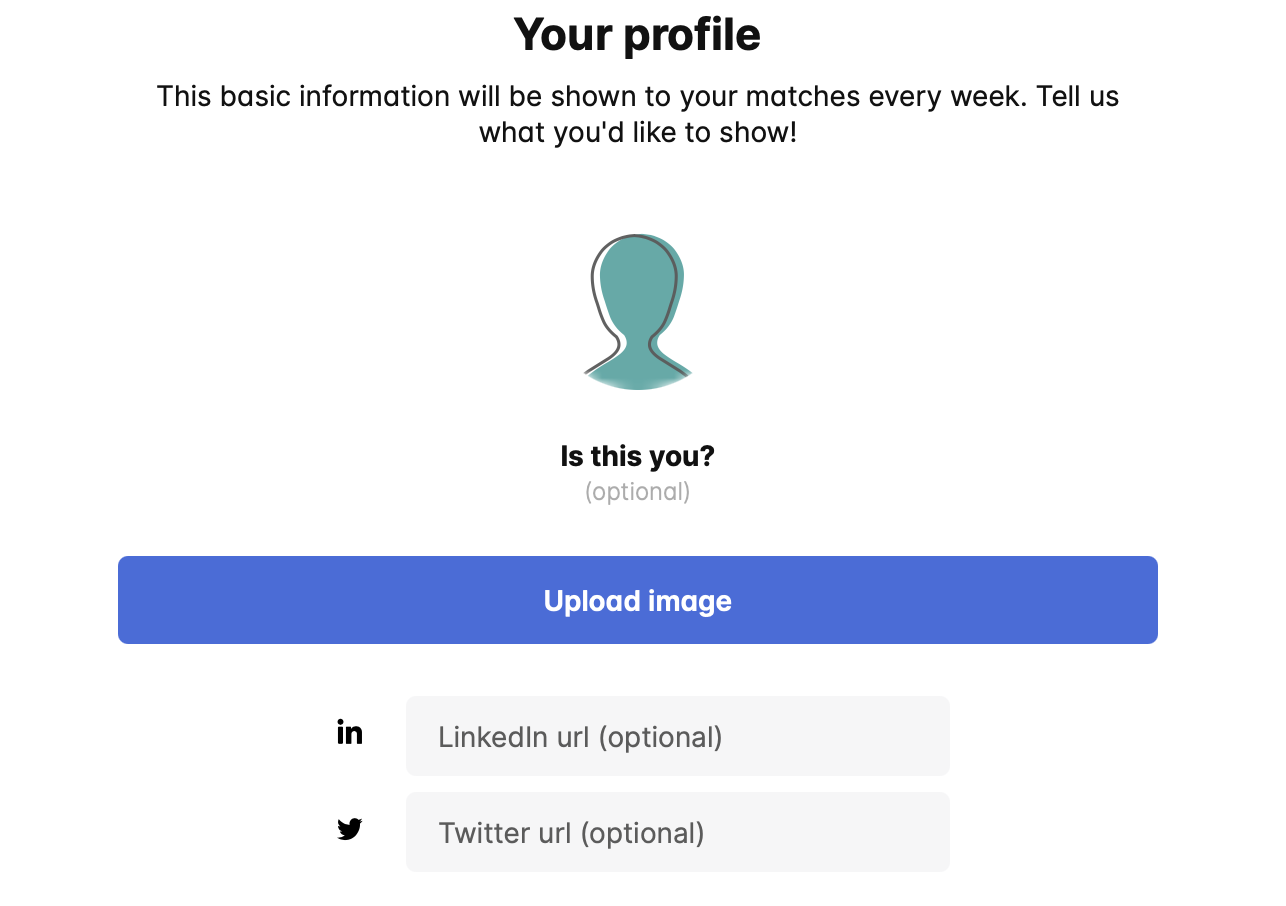Focus the Twitter url input field
This screenshot has height=906, width=1286.
pyautogui.click(x=677, y=832)
